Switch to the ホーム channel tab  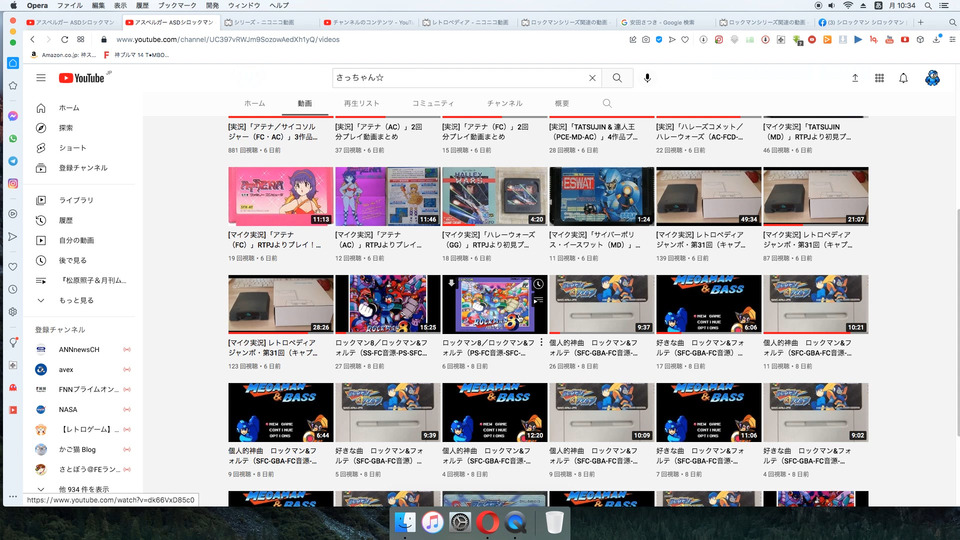[255, 103]
